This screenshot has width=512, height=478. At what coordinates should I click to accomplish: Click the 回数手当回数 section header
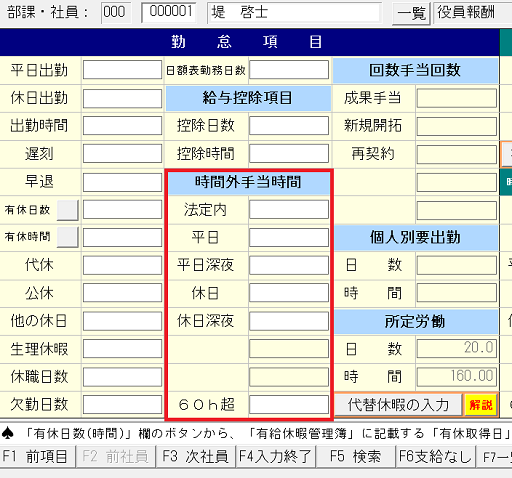click(x=415, y=70)
